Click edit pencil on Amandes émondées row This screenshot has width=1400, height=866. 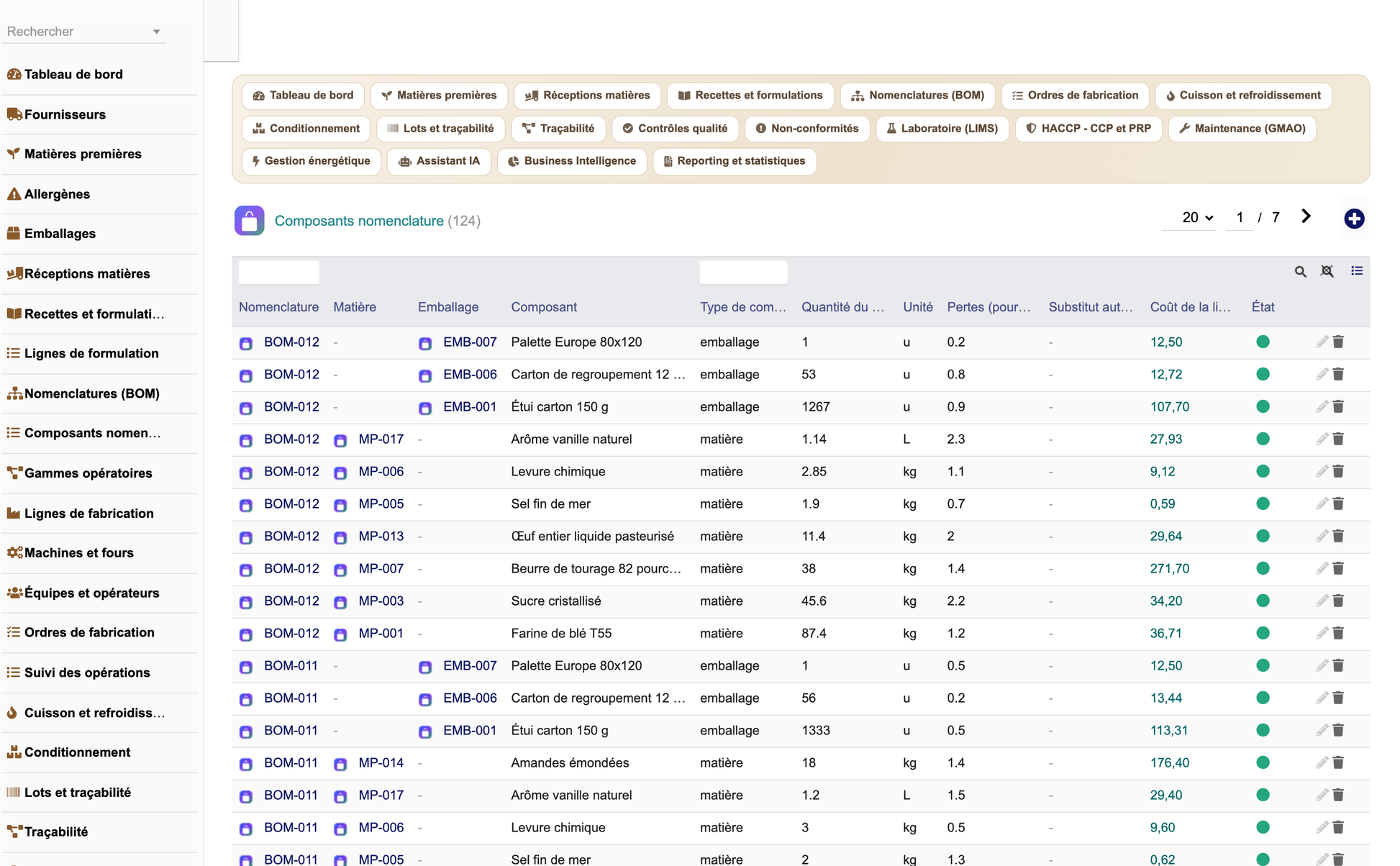pyautogui.click(x=1322, y=762)
